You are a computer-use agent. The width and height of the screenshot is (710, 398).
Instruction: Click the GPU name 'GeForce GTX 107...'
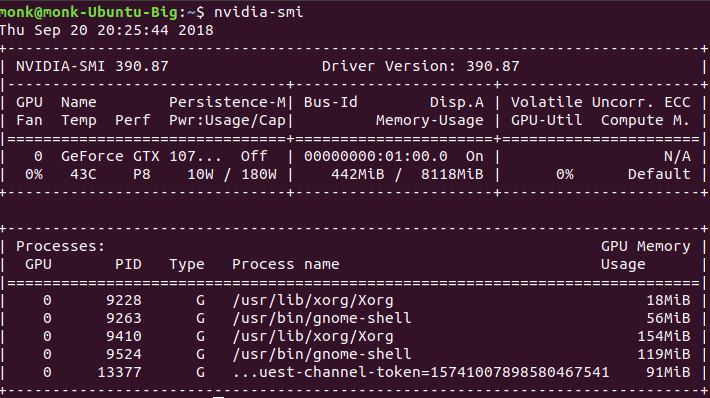[141, 156]
